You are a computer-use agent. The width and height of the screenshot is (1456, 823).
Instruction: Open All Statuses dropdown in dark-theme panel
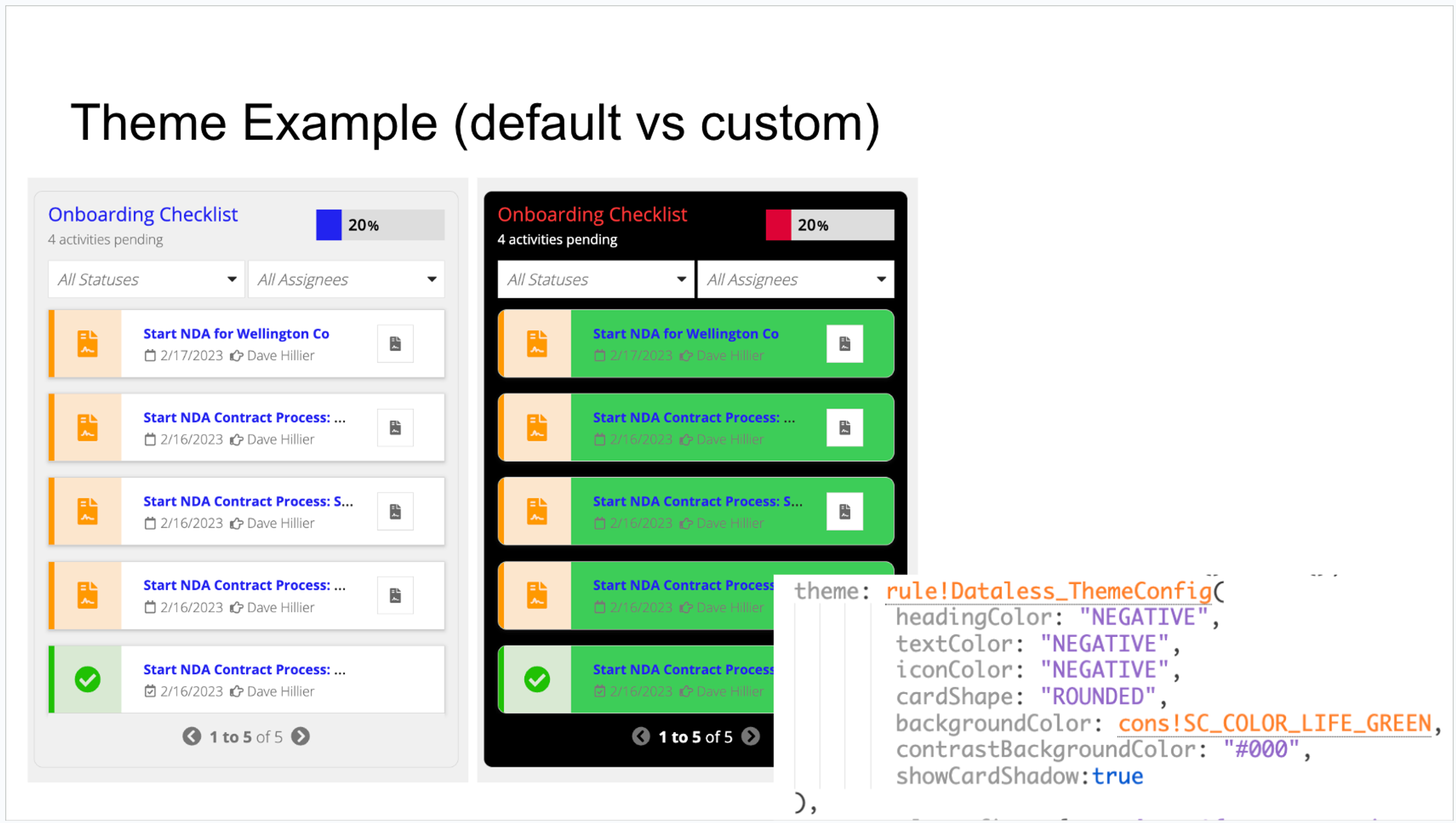[596, 279]
